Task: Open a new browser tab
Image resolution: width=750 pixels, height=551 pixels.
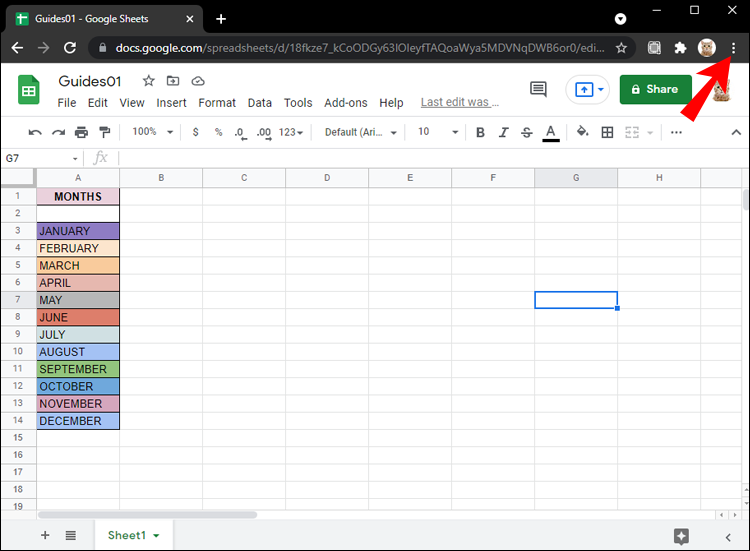Action: 221,19
